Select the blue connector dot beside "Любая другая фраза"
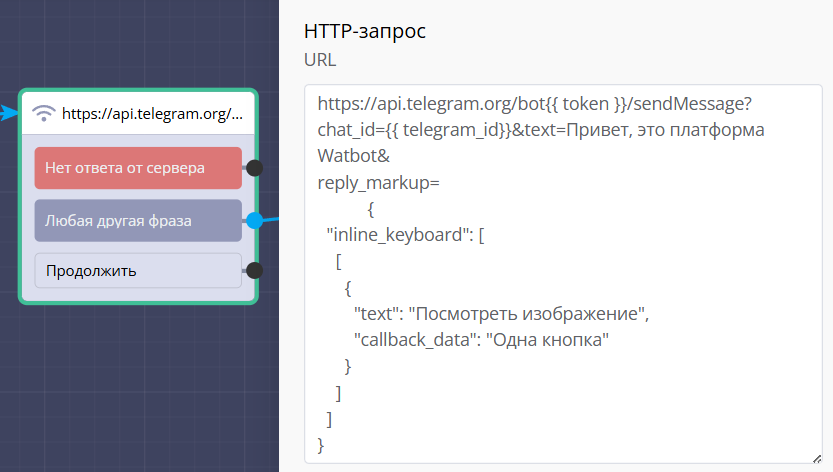 [255, 220]
